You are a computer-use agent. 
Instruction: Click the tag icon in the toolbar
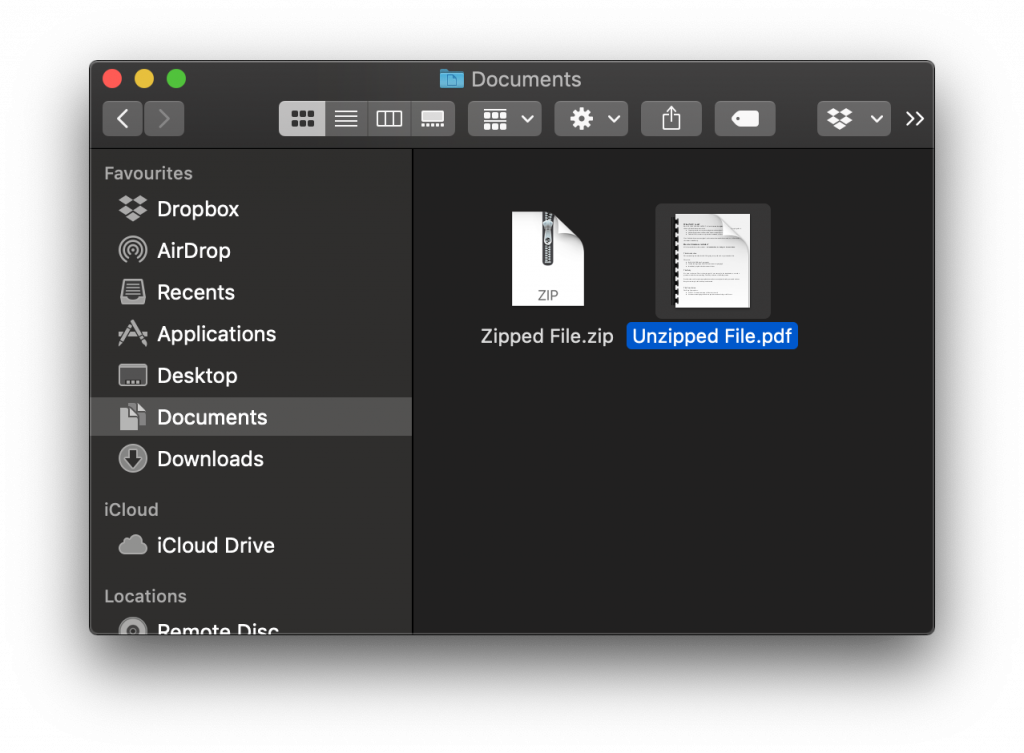pos(744,118)
